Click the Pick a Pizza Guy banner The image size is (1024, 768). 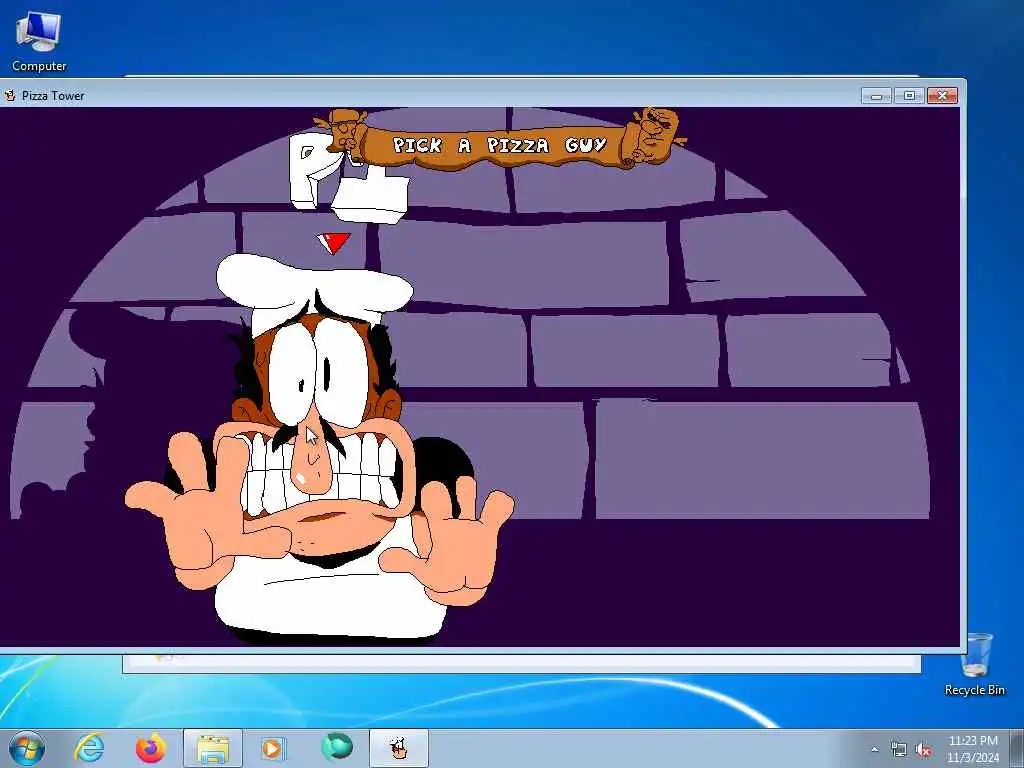(x=500, y=140)
